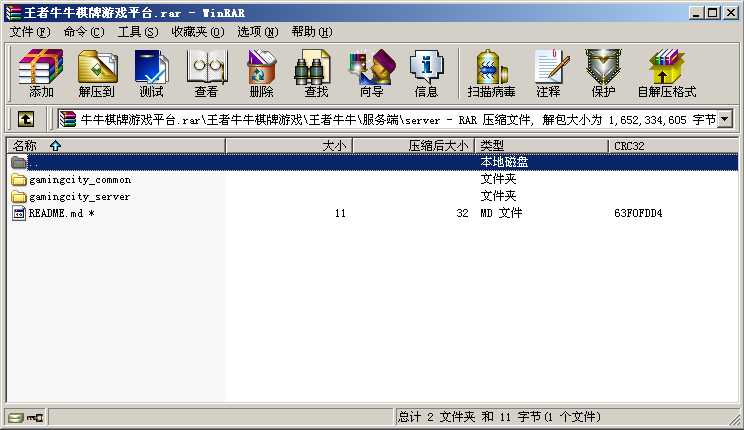Click the window resize grip corner

pyautogui.click(x=734, y=420)
